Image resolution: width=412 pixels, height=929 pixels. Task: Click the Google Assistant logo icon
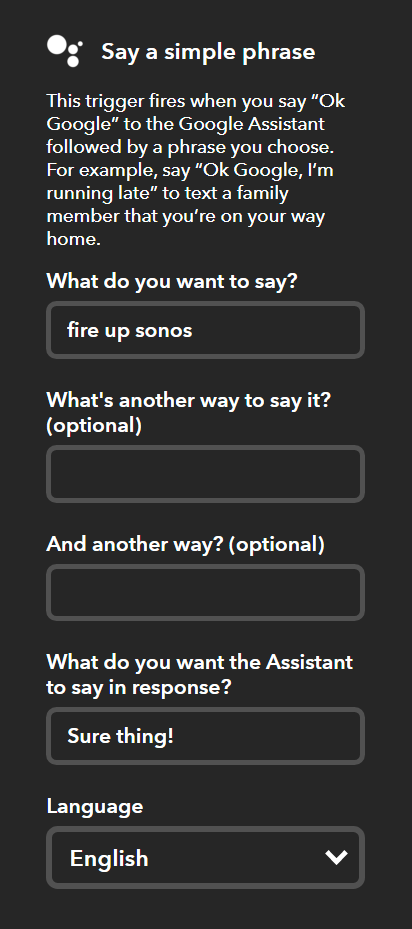coord(65,51)
